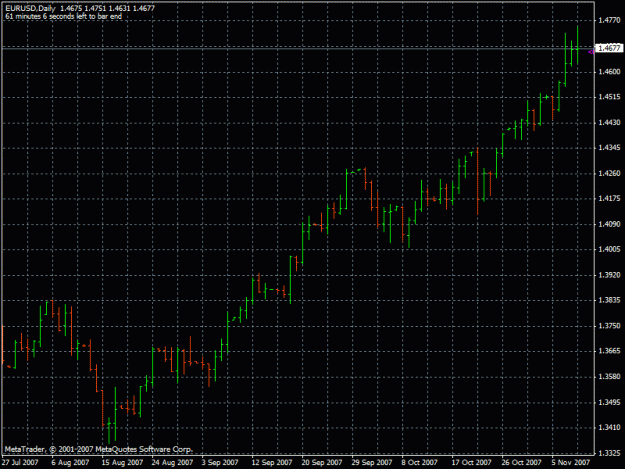625x469 pixels.
Task: Click the 1.4600 price axis label
Action: (x=610, y=72)
